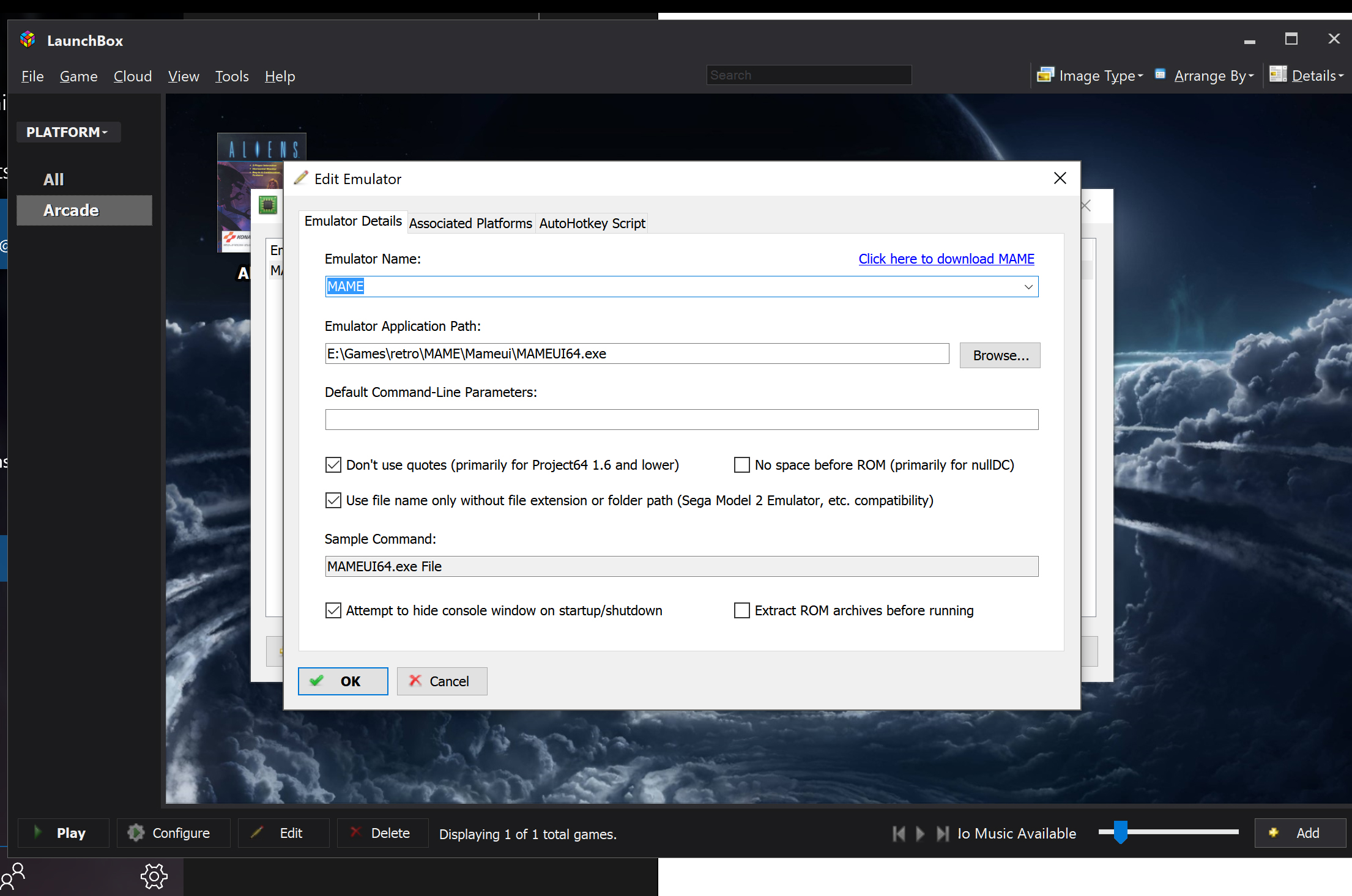
Task: Click Configure button with gear icon
Action: (173, 833)
